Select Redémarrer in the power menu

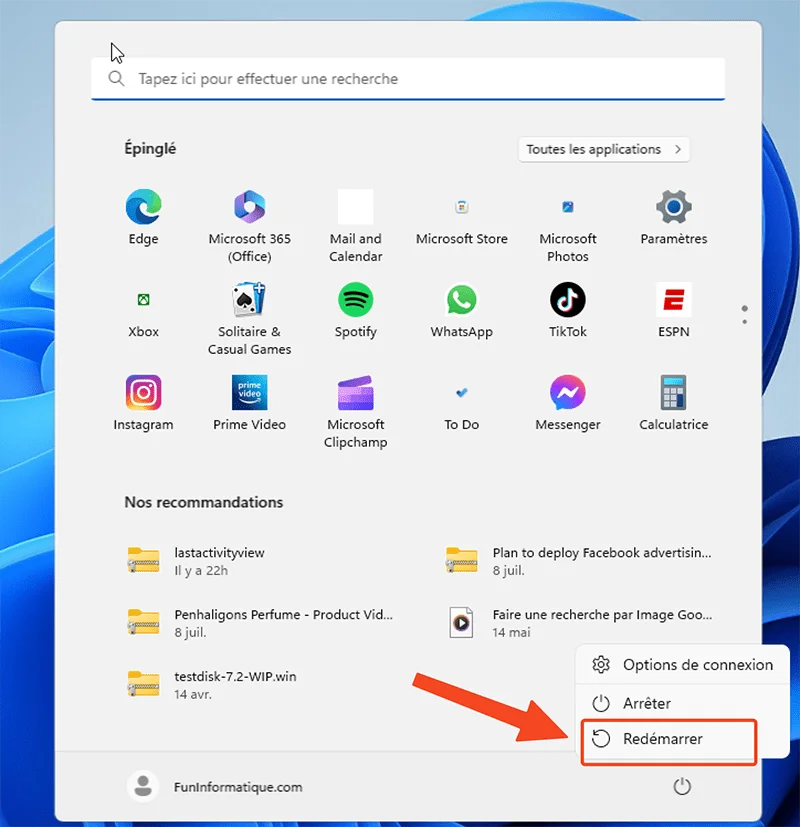668,739
